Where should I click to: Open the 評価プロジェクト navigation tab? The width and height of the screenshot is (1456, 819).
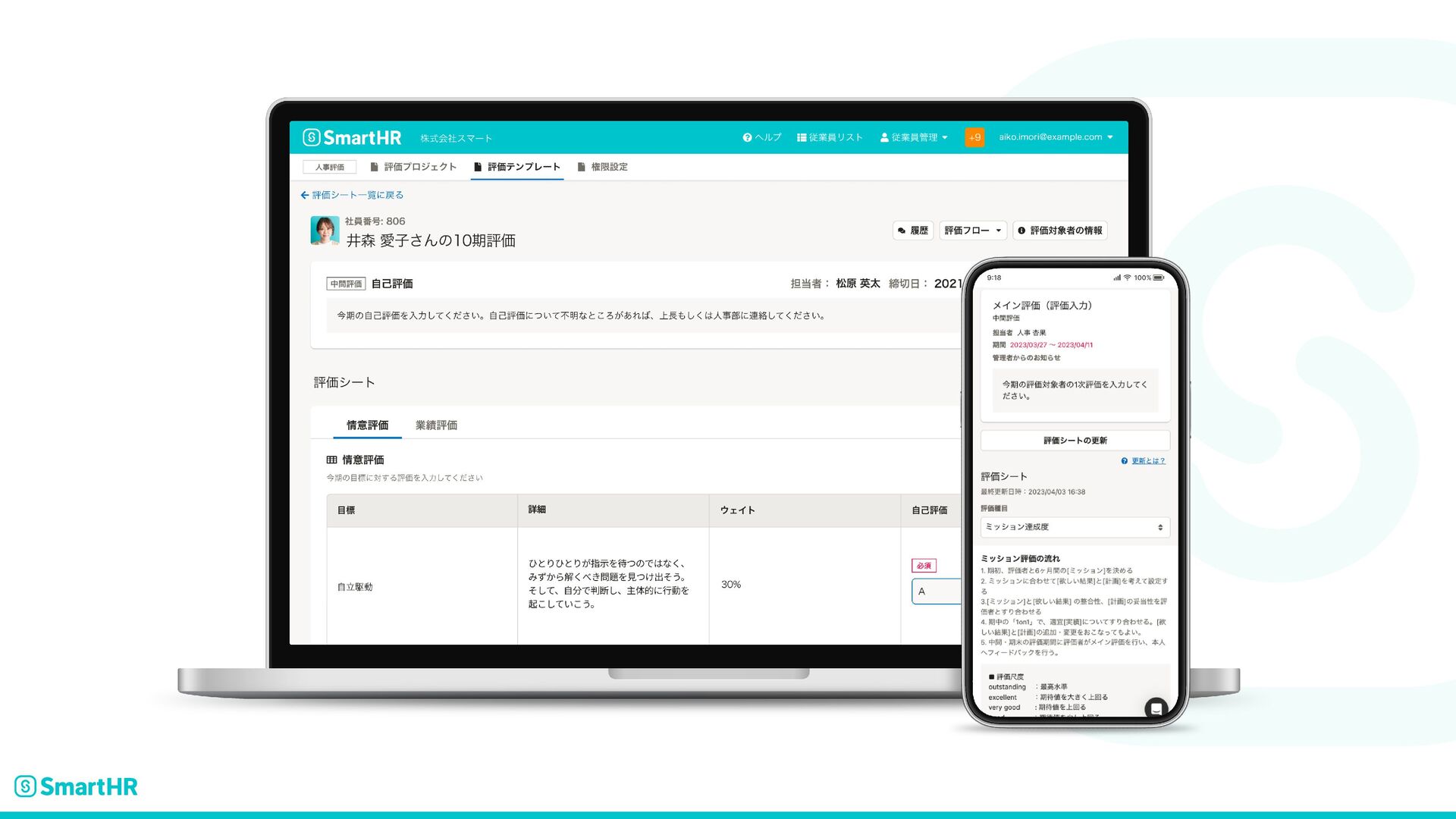pyautogui.click(x=413, y=167)
